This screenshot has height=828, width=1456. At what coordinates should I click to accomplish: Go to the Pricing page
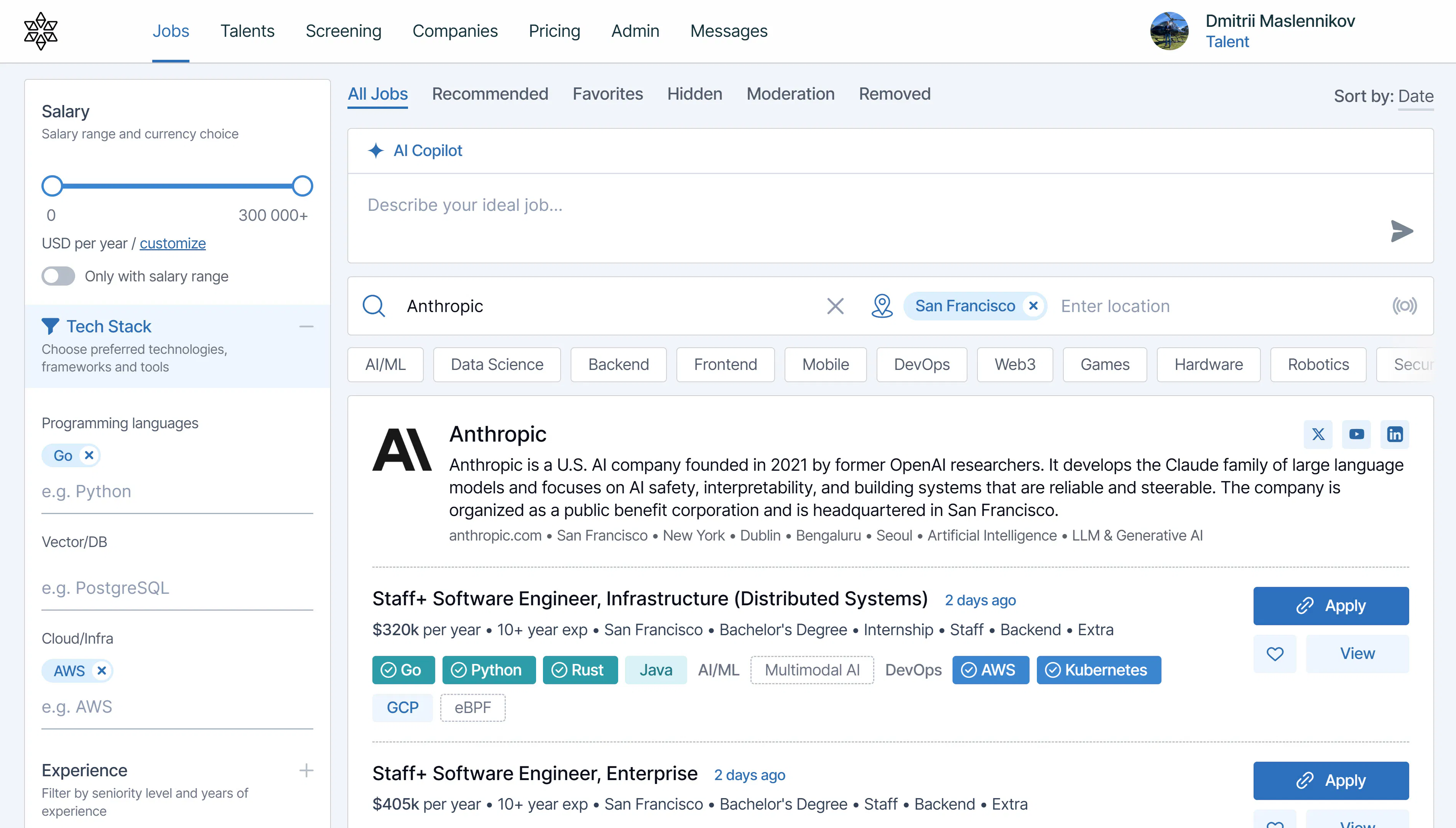coord(554,31)
